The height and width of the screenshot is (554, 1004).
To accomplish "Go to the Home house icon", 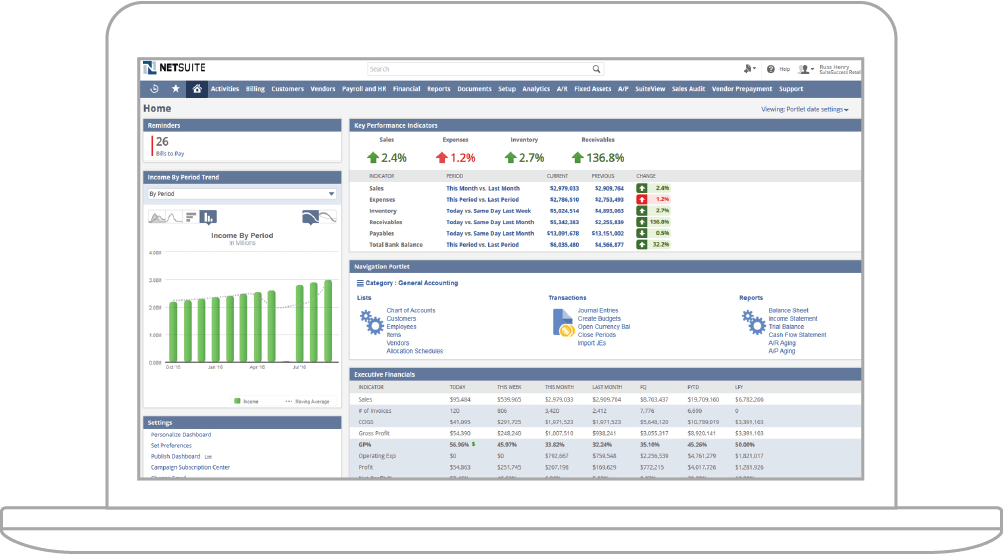I will [x=197, y=89].
